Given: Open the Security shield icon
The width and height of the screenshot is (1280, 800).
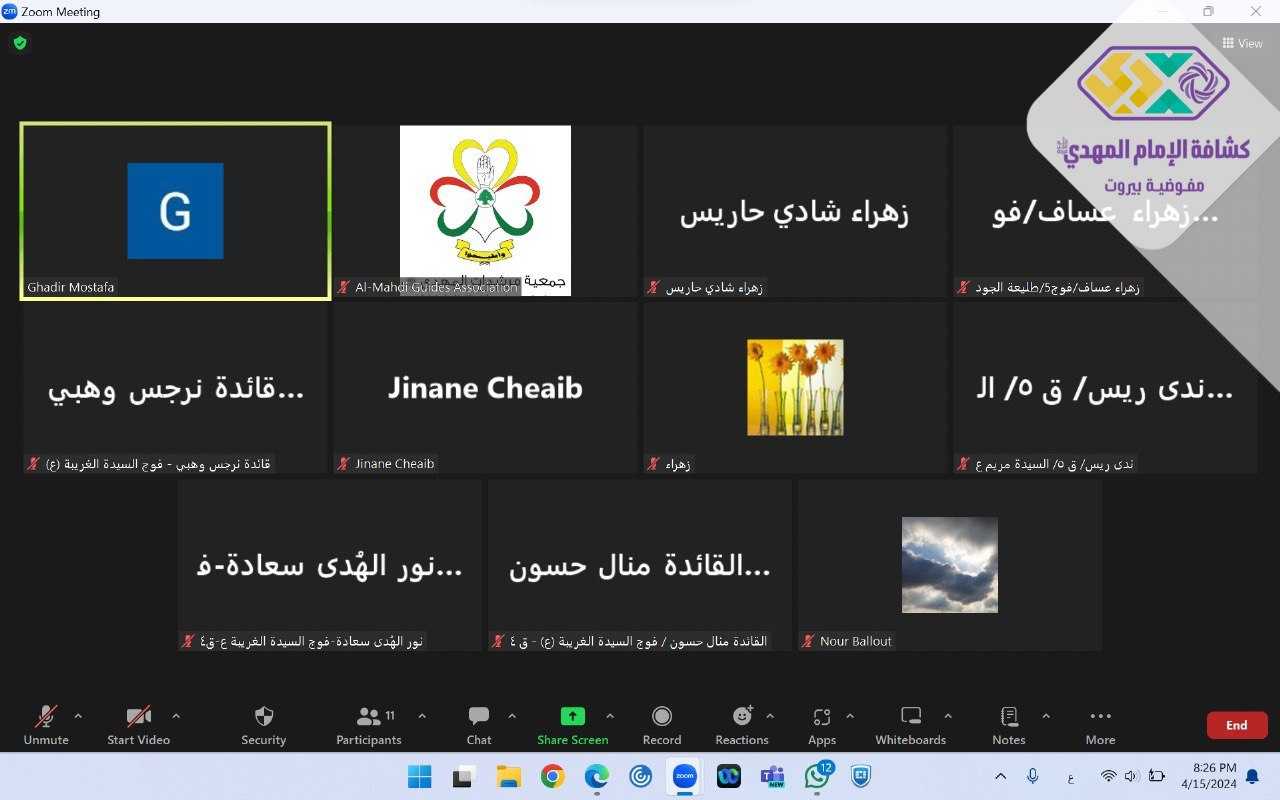Looking at the screenshot, I should [x=264, y=717].
